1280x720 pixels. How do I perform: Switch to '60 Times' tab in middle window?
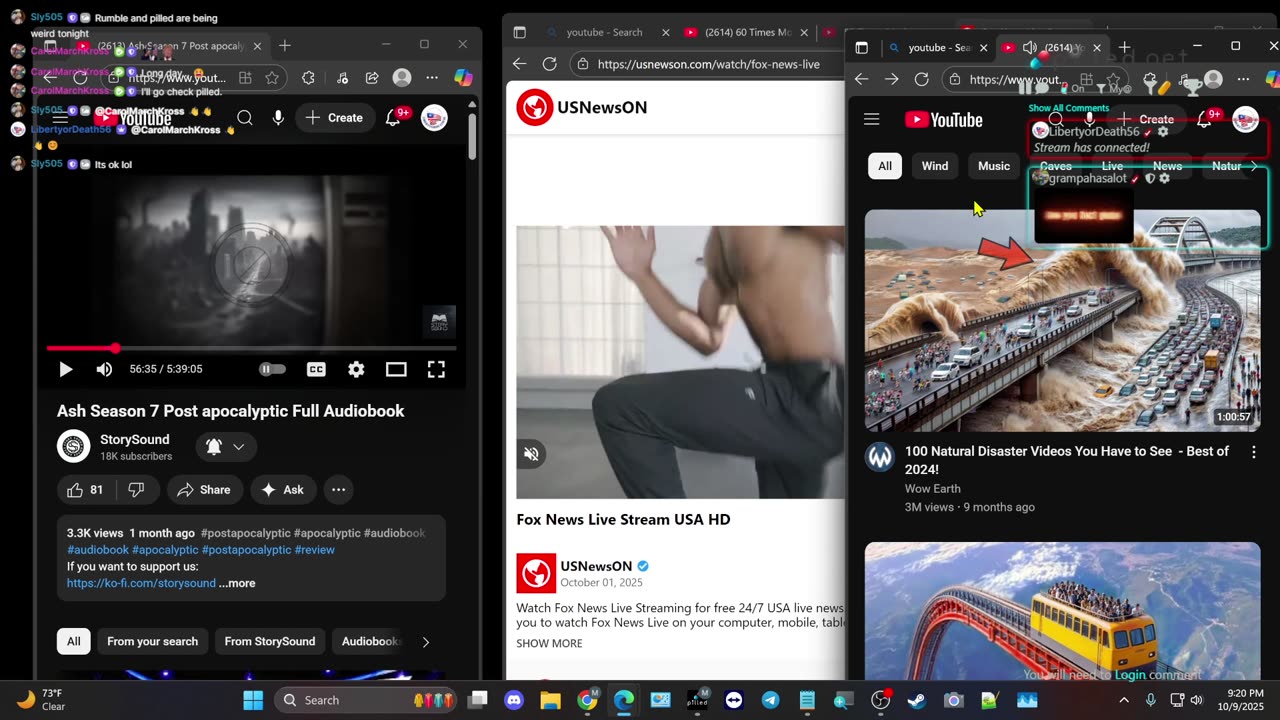pyautogui.click(x=747, y=32)
